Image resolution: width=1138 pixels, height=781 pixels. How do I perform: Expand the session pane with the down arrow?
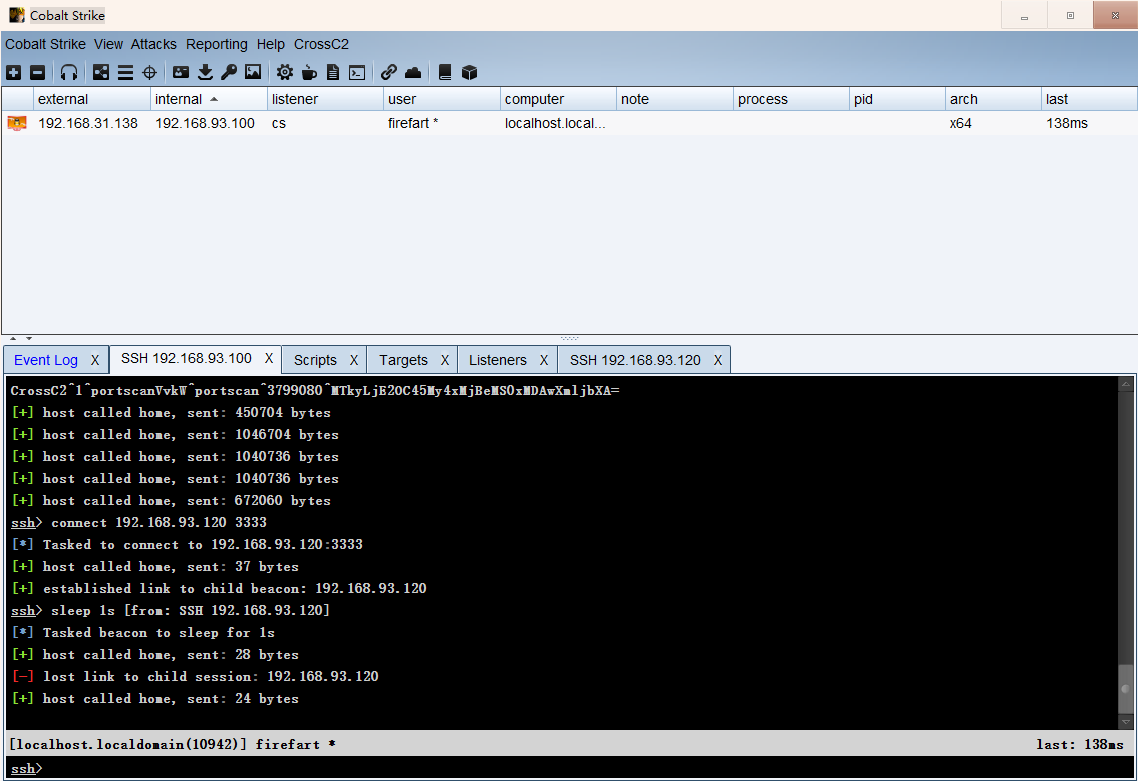pyautogui.click(x=29, y=338)
